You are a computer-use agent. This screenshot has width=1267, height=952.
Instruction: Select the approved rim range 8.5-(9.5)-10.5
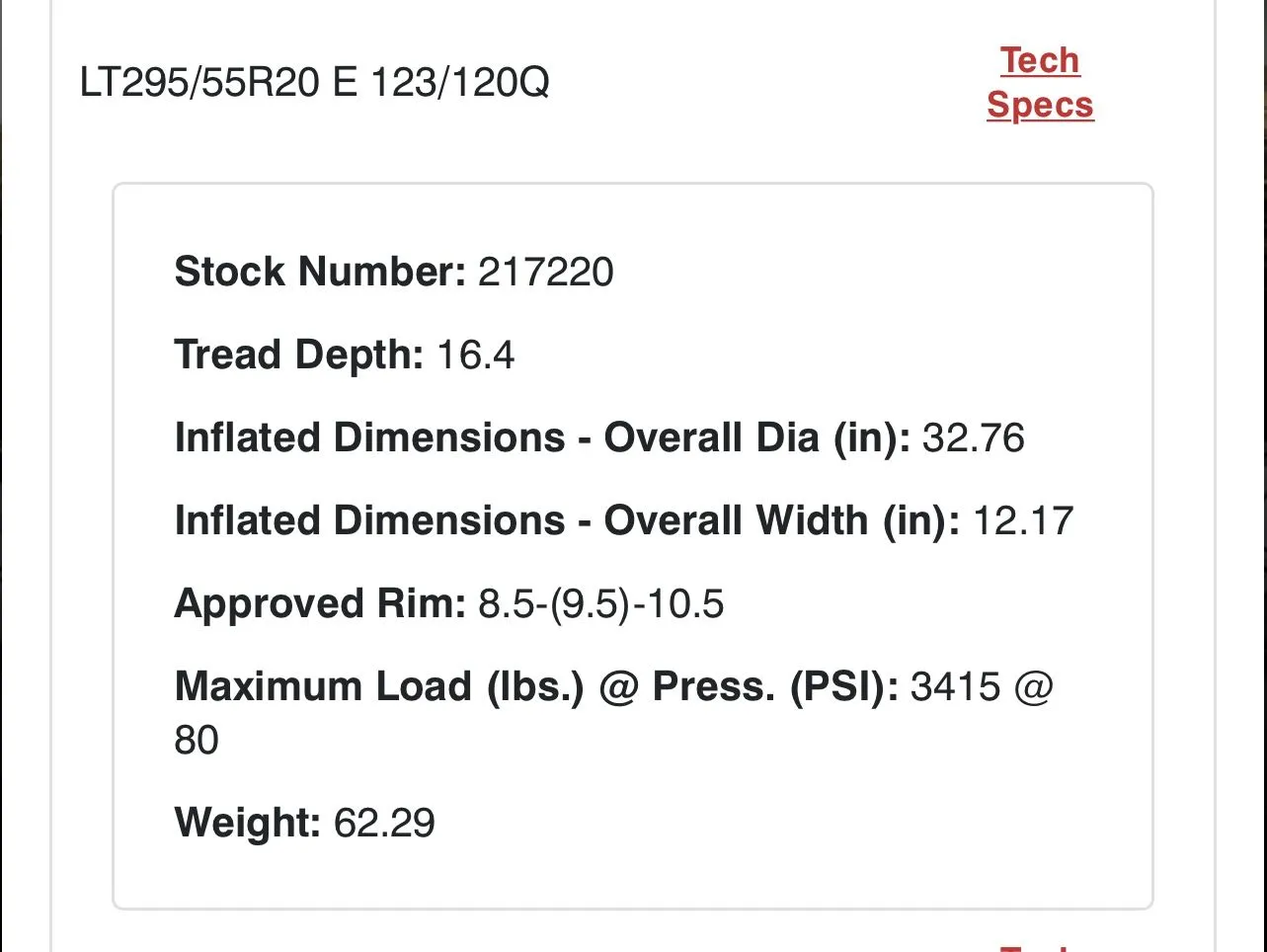tap(601, 603)
